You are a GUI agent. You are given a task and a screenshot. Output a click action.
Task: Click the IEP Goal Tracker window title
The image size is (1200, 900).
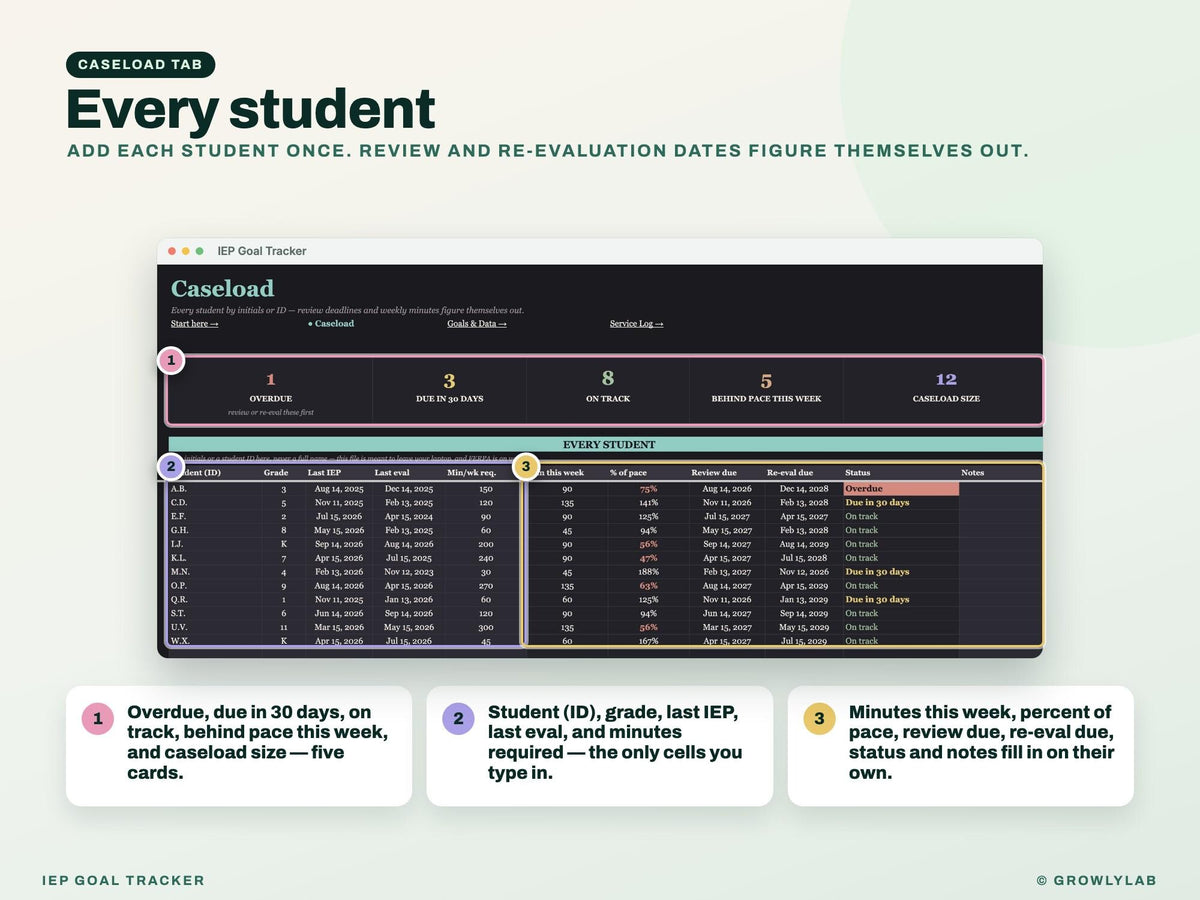click(x=262, y=251)
